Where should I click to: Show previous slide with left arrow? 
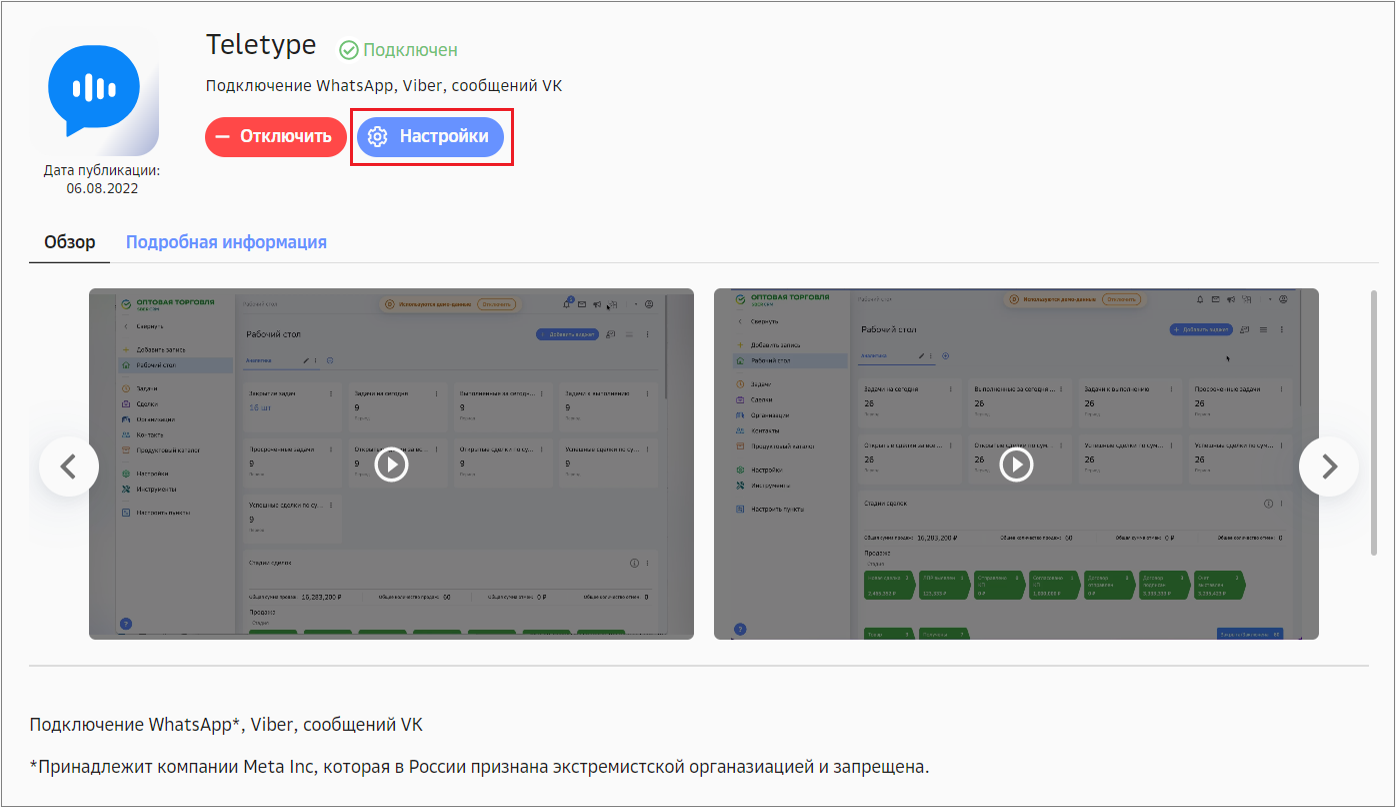point(69,466)
